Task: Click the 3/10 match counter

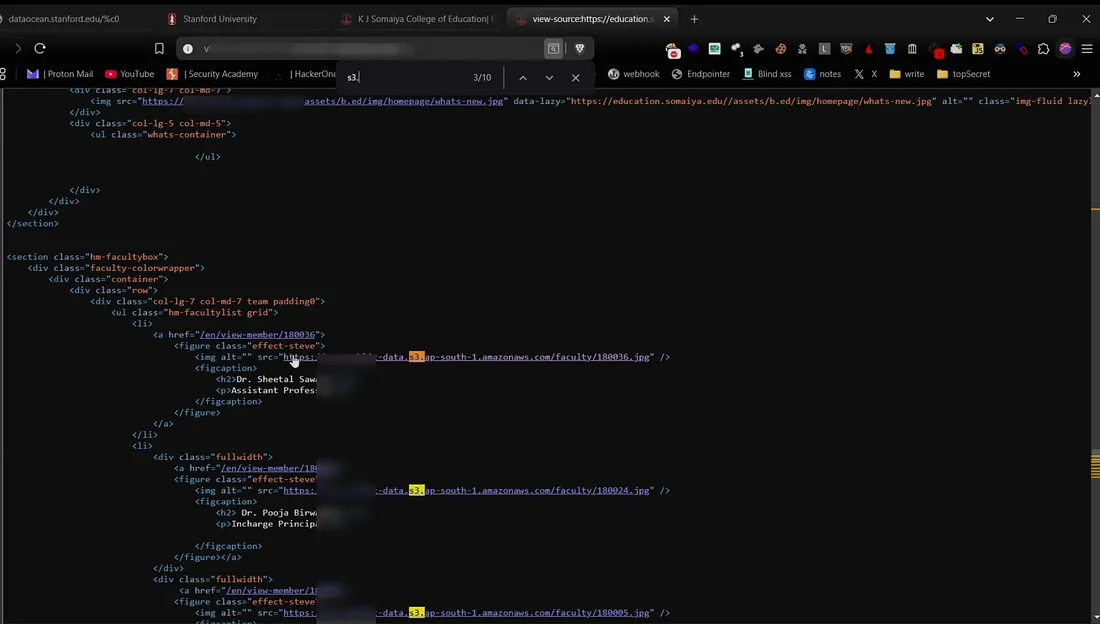Action: tap(482, 77)
